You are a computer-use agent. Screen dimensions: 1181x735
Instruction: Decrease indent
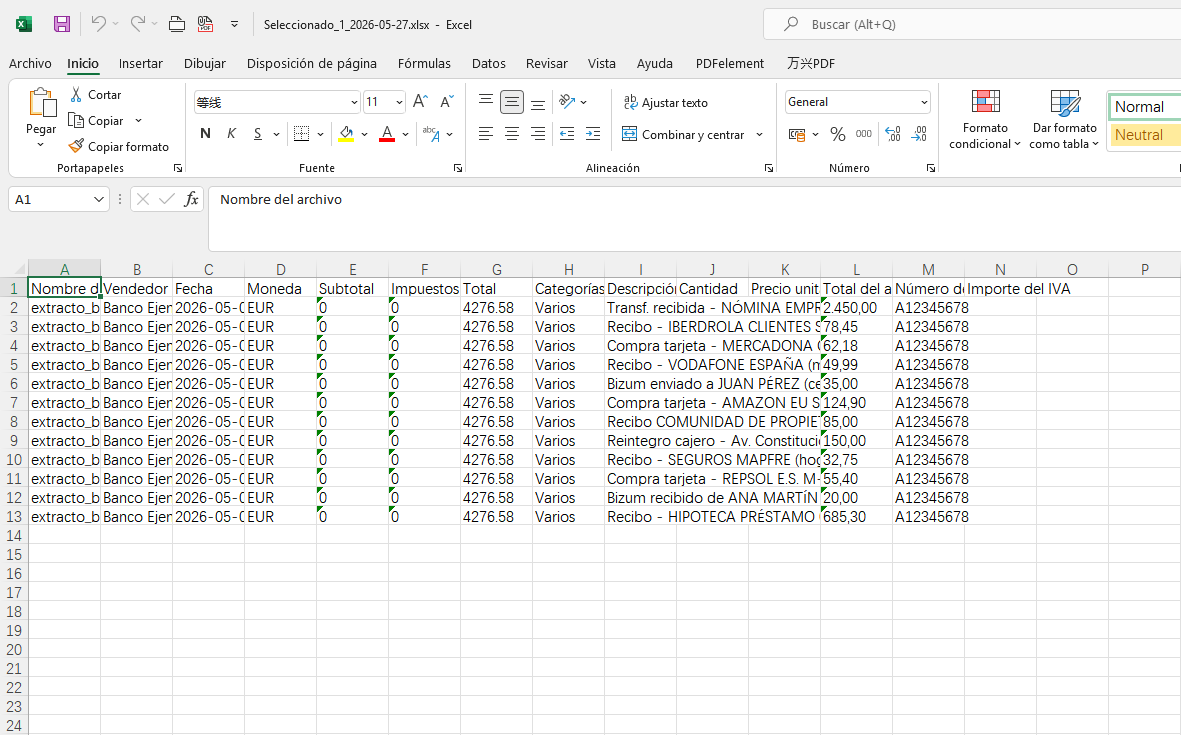click(566, 134)
